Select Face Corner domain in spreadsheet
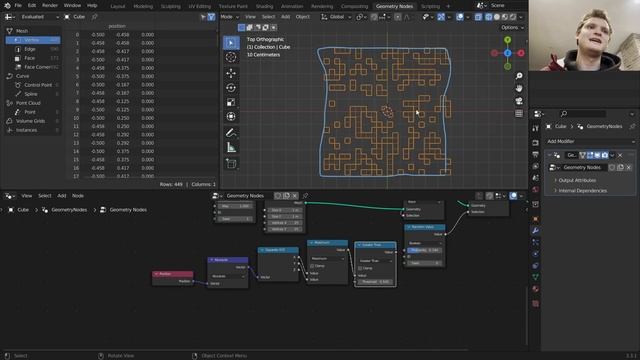The height and width of the screenshot is (360, 640). pos(33,67)
